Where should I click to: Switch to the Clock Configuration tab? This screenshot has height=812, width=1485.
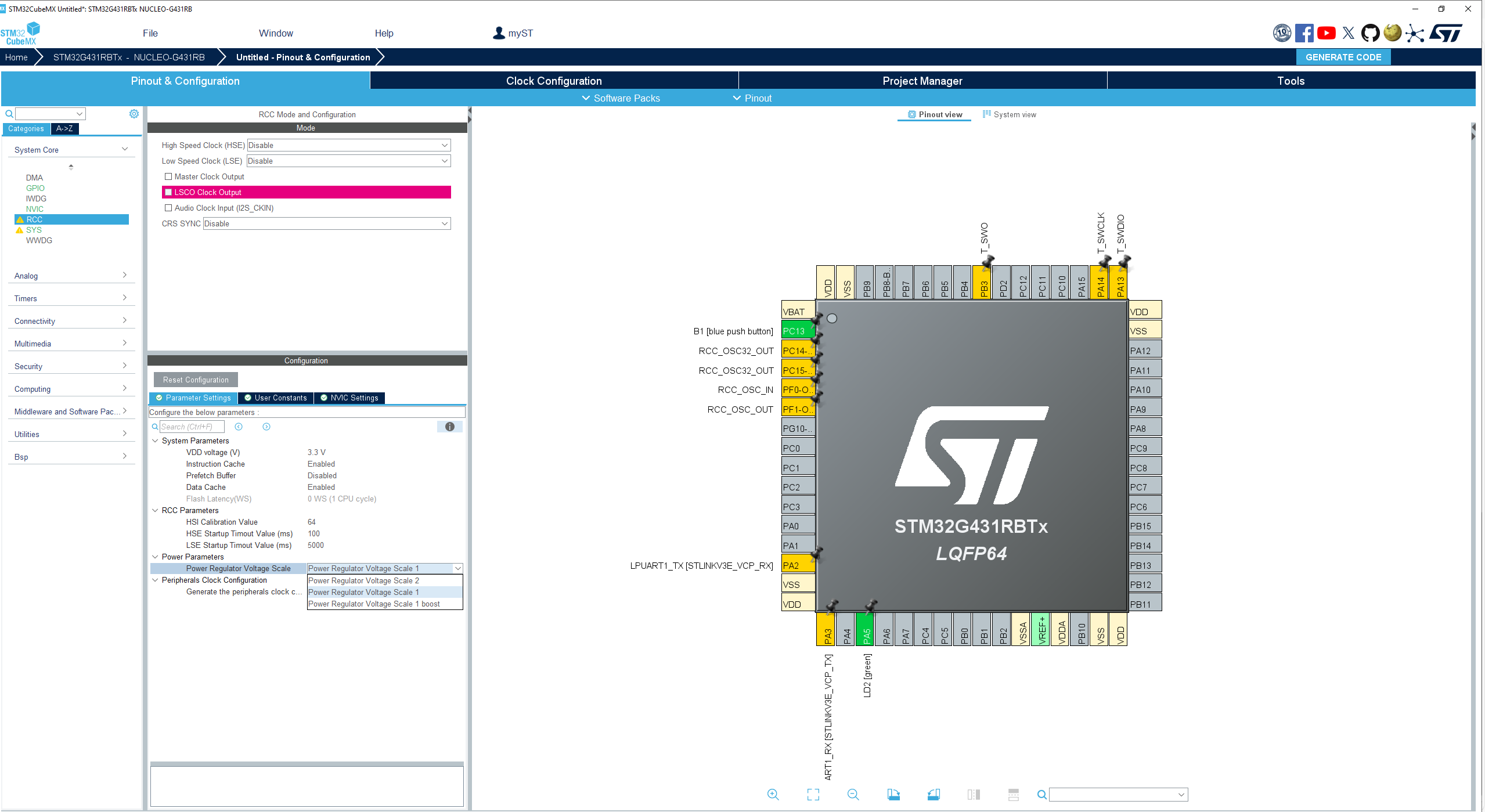click(553, 81)
